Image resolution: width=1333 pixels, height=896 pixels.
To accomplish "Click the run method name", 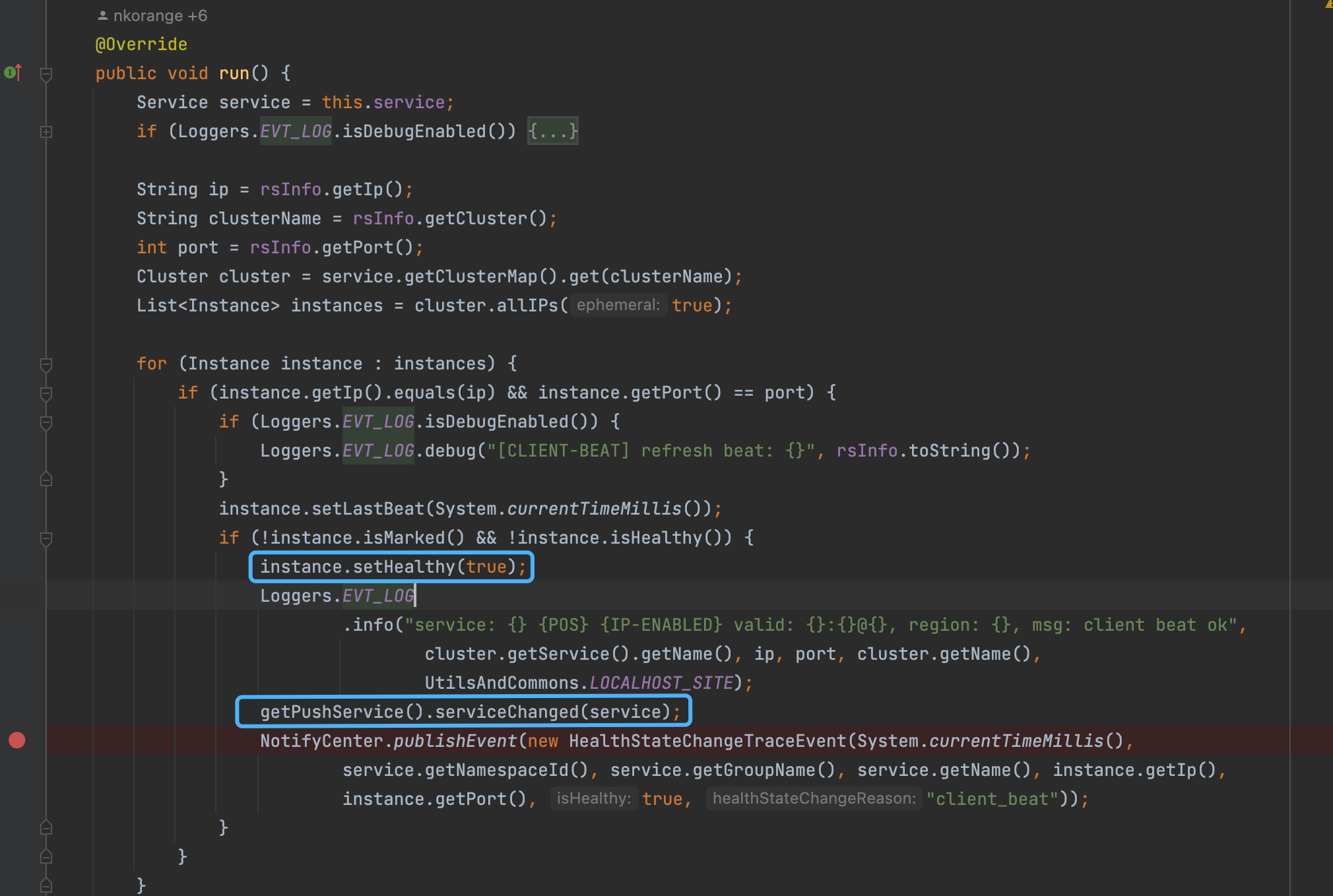I will pyautogui.click(x=234, y=73).
